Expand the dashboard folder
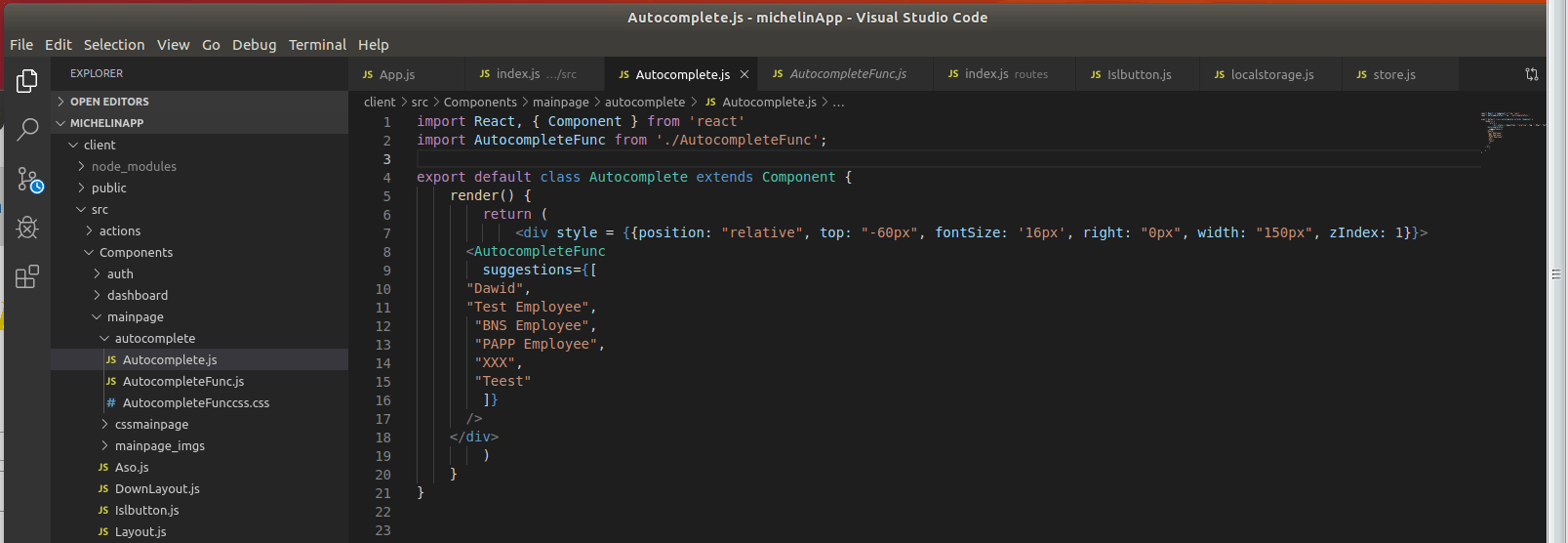The width and height of the screenshot is (1568, 543). (97, 295)
